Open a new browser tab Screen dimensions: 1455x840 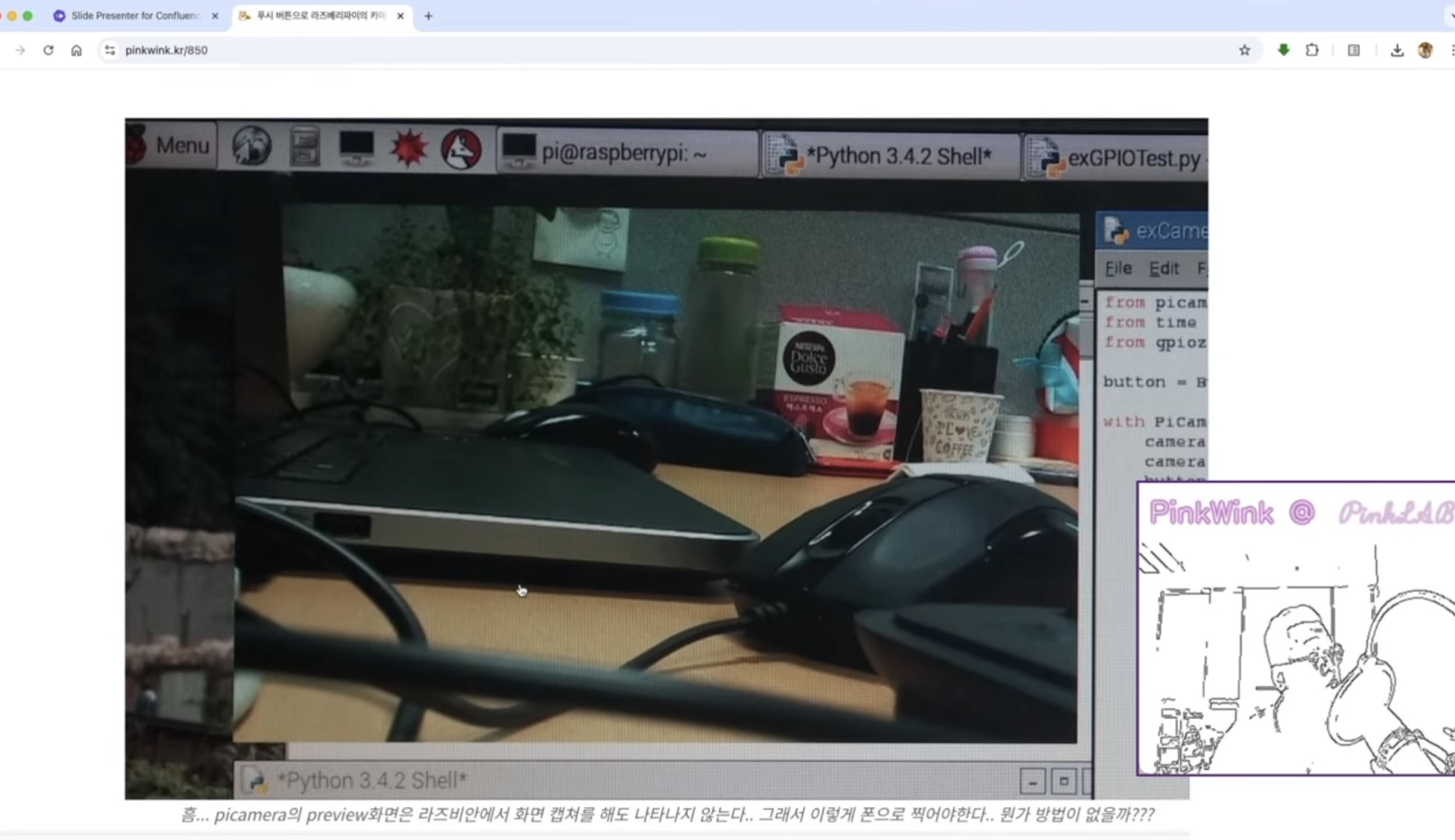pos(429,16)
